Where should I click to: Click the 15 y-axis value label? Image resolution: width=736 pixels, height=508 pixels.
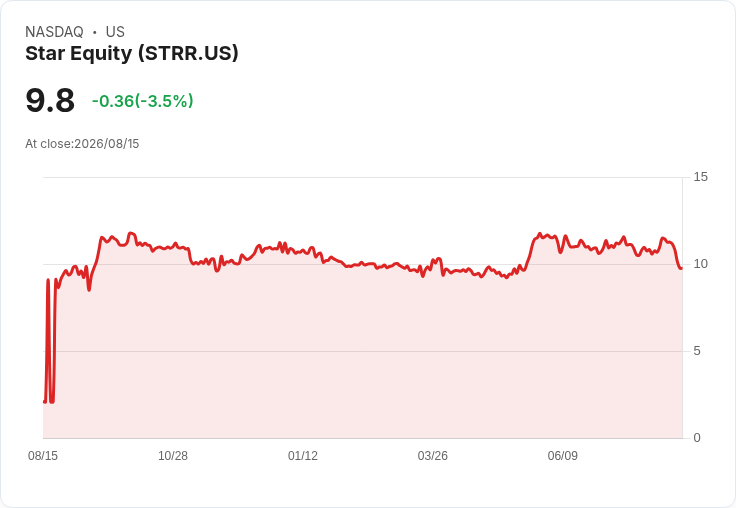click(x=700, y=177)
